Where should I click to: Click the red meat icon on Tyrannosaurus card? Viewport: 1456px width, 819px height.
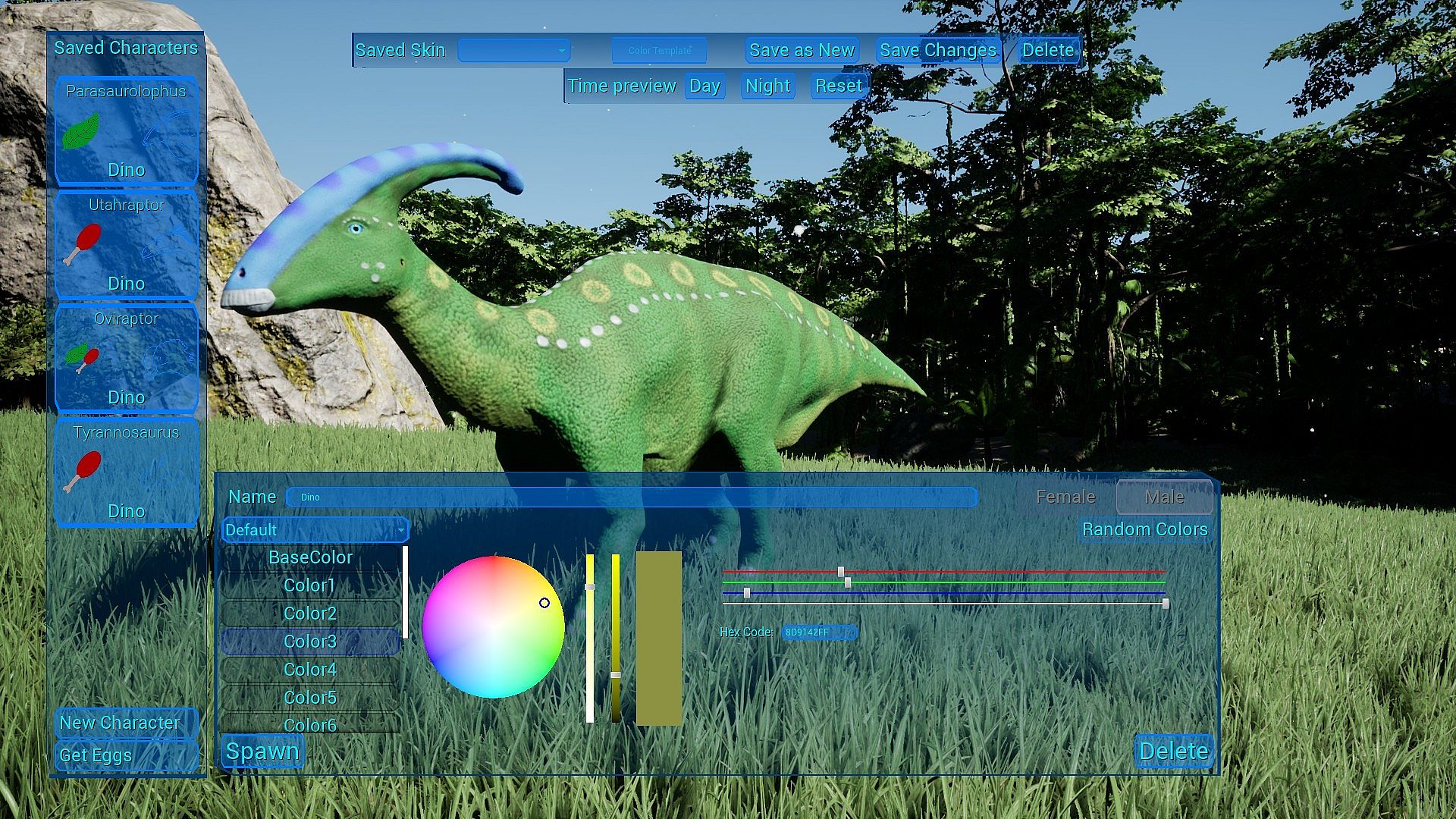(83, 471)
